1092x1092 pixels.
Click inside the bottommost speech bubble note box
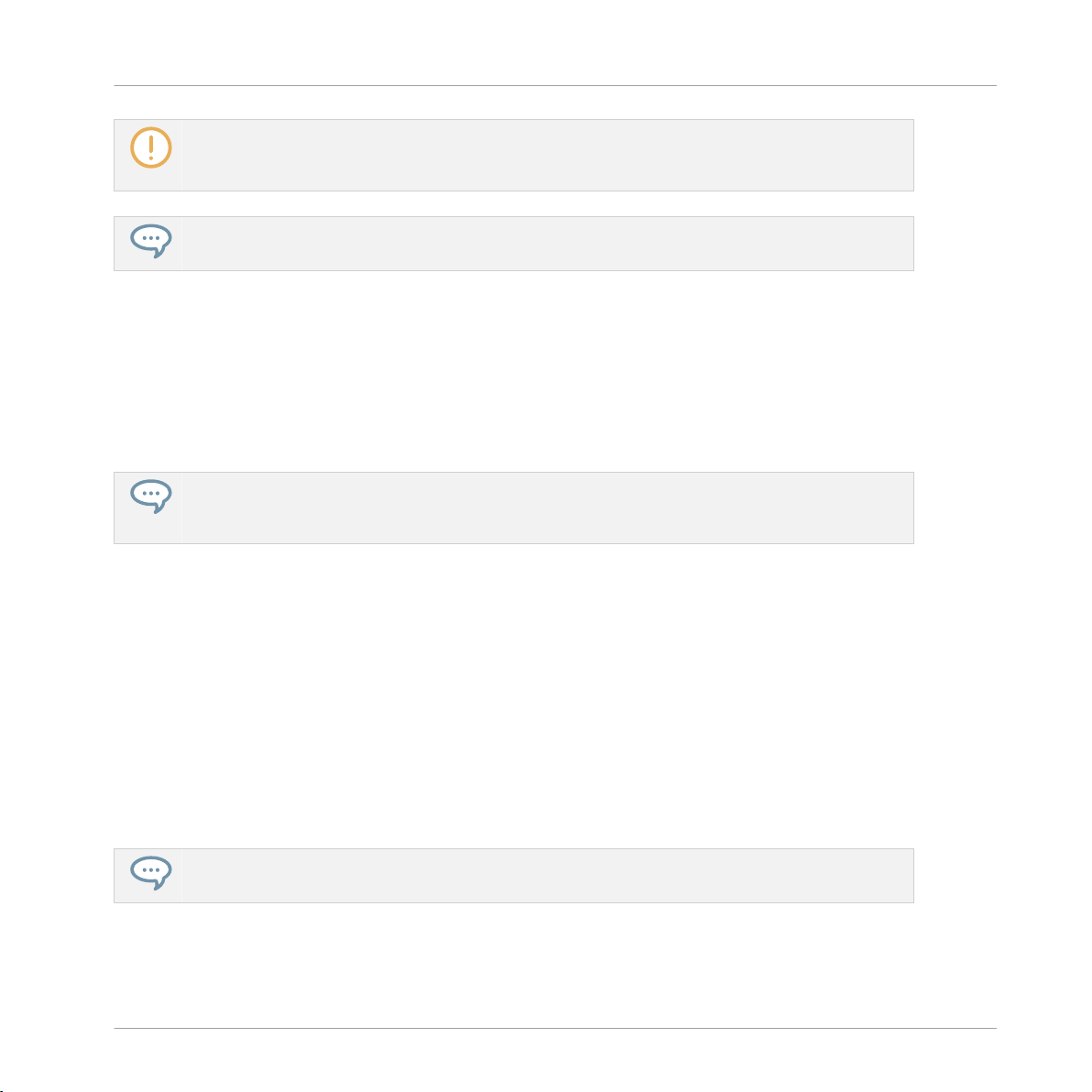[514, 876]
